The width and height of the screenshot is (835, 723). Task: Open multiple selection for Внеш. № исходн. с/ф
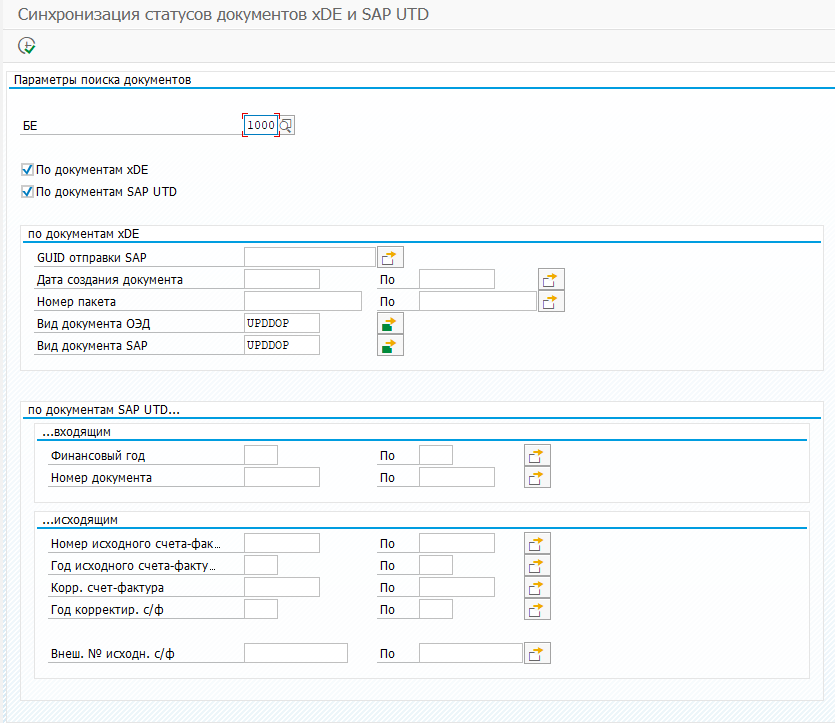click(537, 653)
